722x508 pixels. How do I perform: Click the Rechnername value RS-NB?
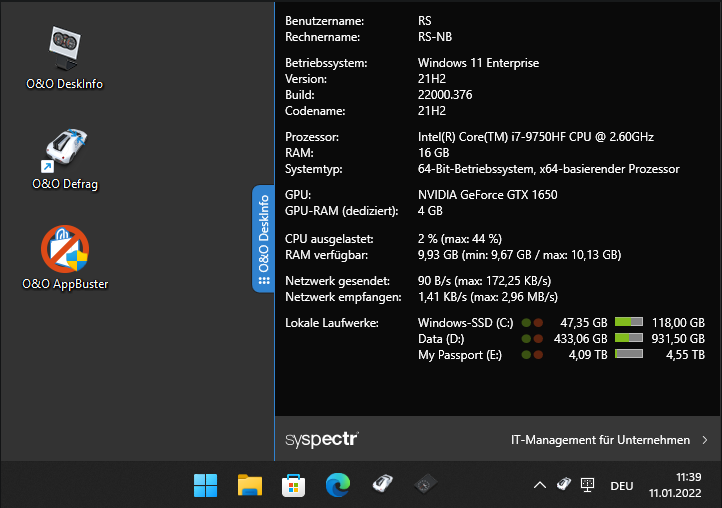435,37
